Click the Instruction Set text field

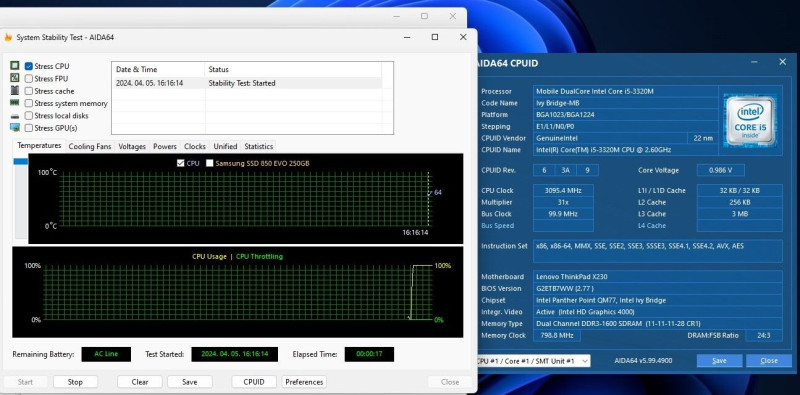pos(658,251)
